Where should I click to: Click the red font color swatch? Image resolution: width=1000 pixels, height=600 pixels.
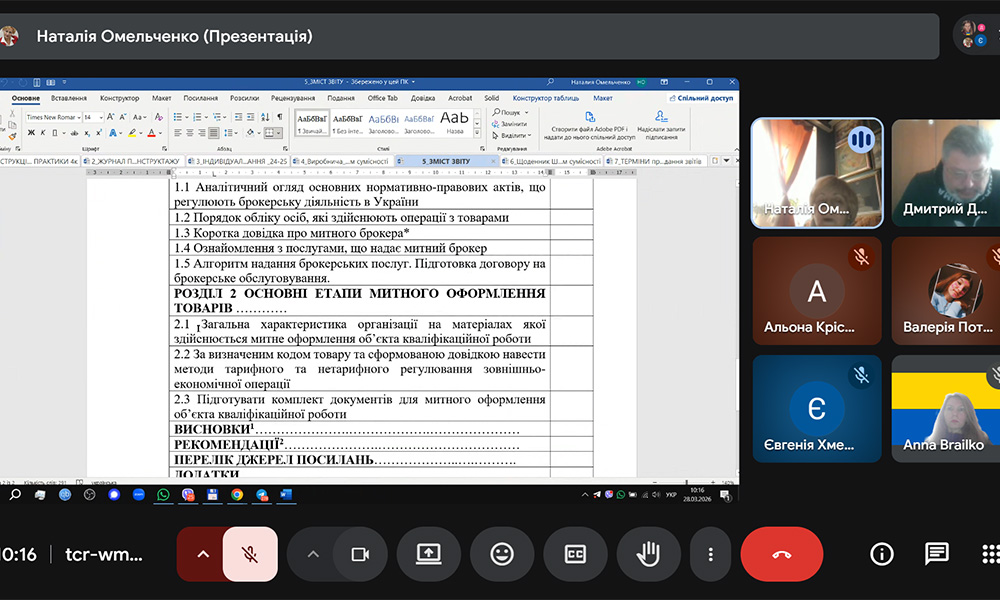pos(153,133)
